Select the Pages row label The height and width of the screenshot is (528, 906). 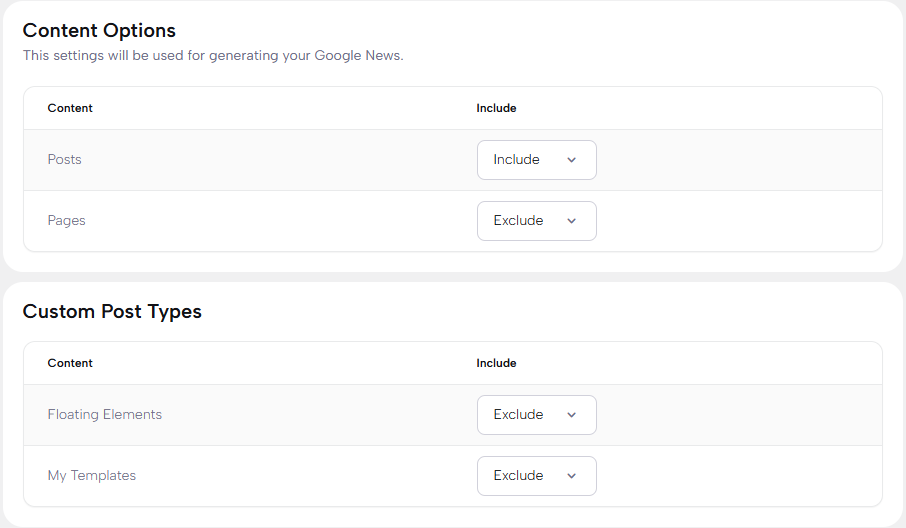[x=67, y=221]
